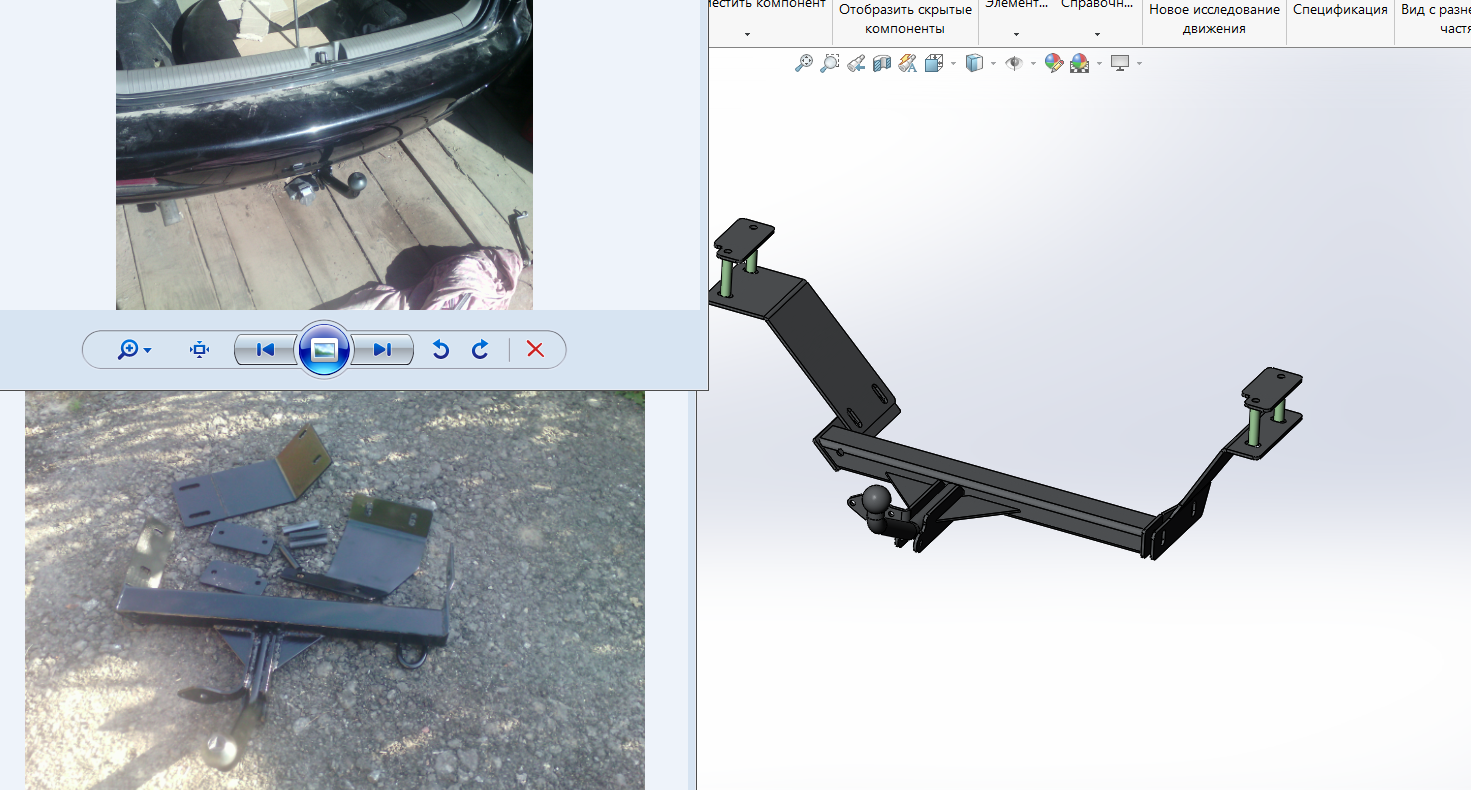Go to previous photo in viewer

click(x=265, y=350)
